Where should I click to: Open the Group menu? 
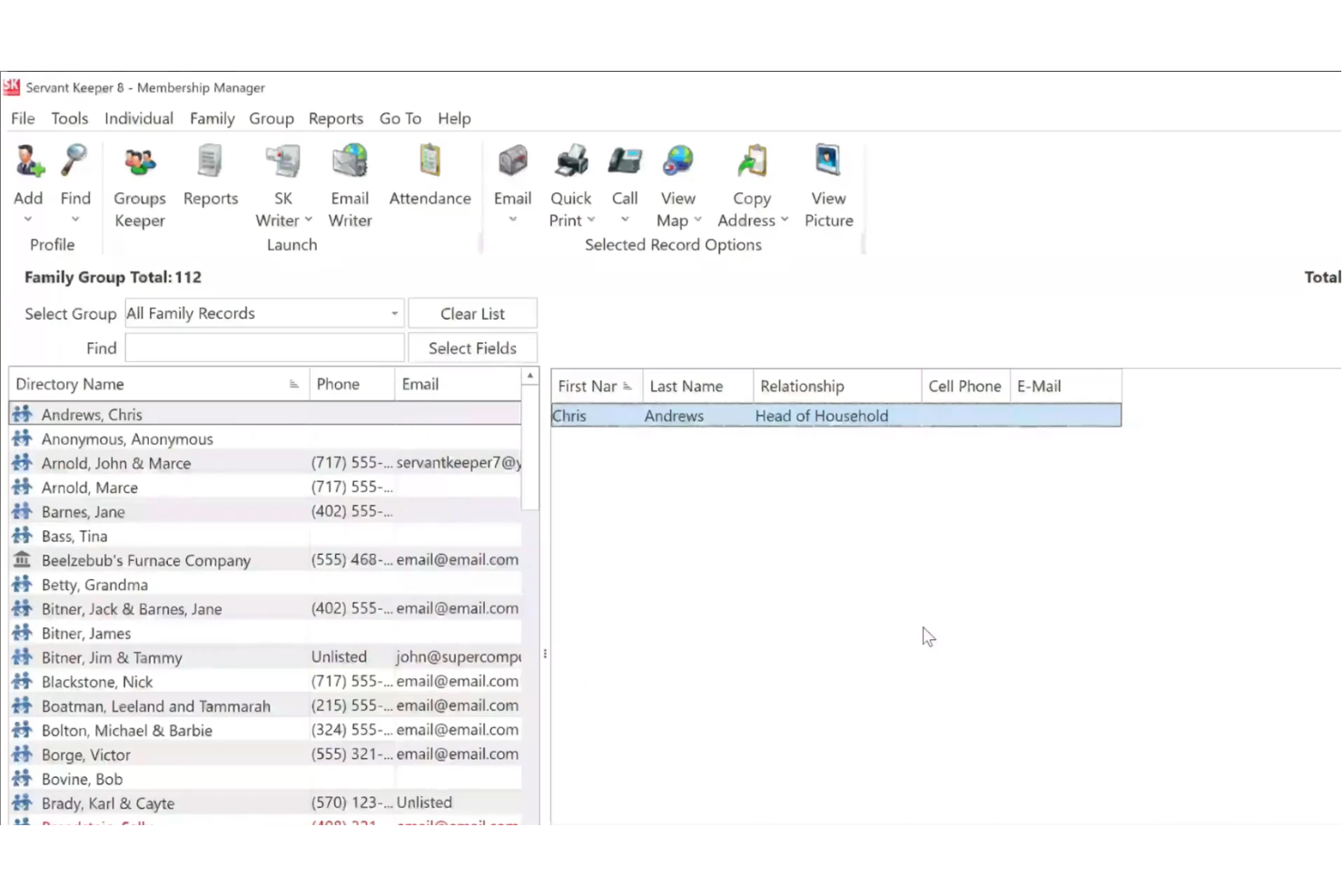pos(272,118)
